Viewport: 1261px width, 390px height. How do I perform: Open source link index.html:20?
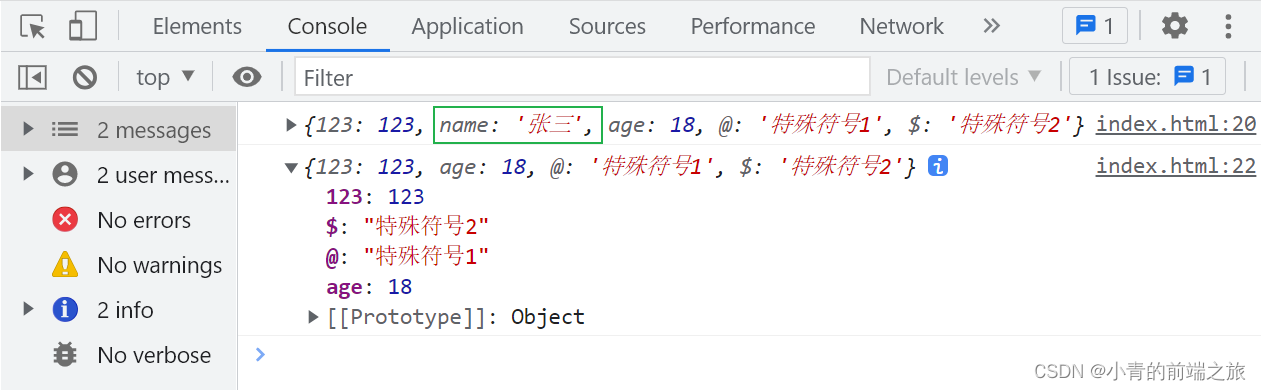coord(1176,124)
